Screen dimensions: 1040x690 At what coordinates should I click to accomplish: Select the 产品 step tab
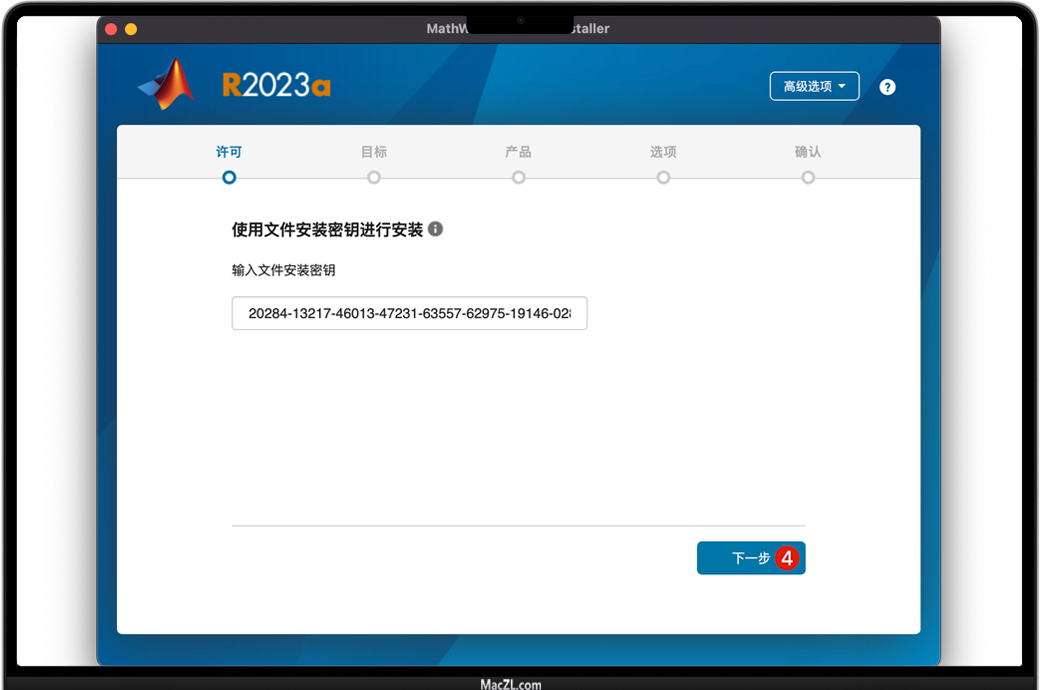pyautogui.click(x=518, y=152)
